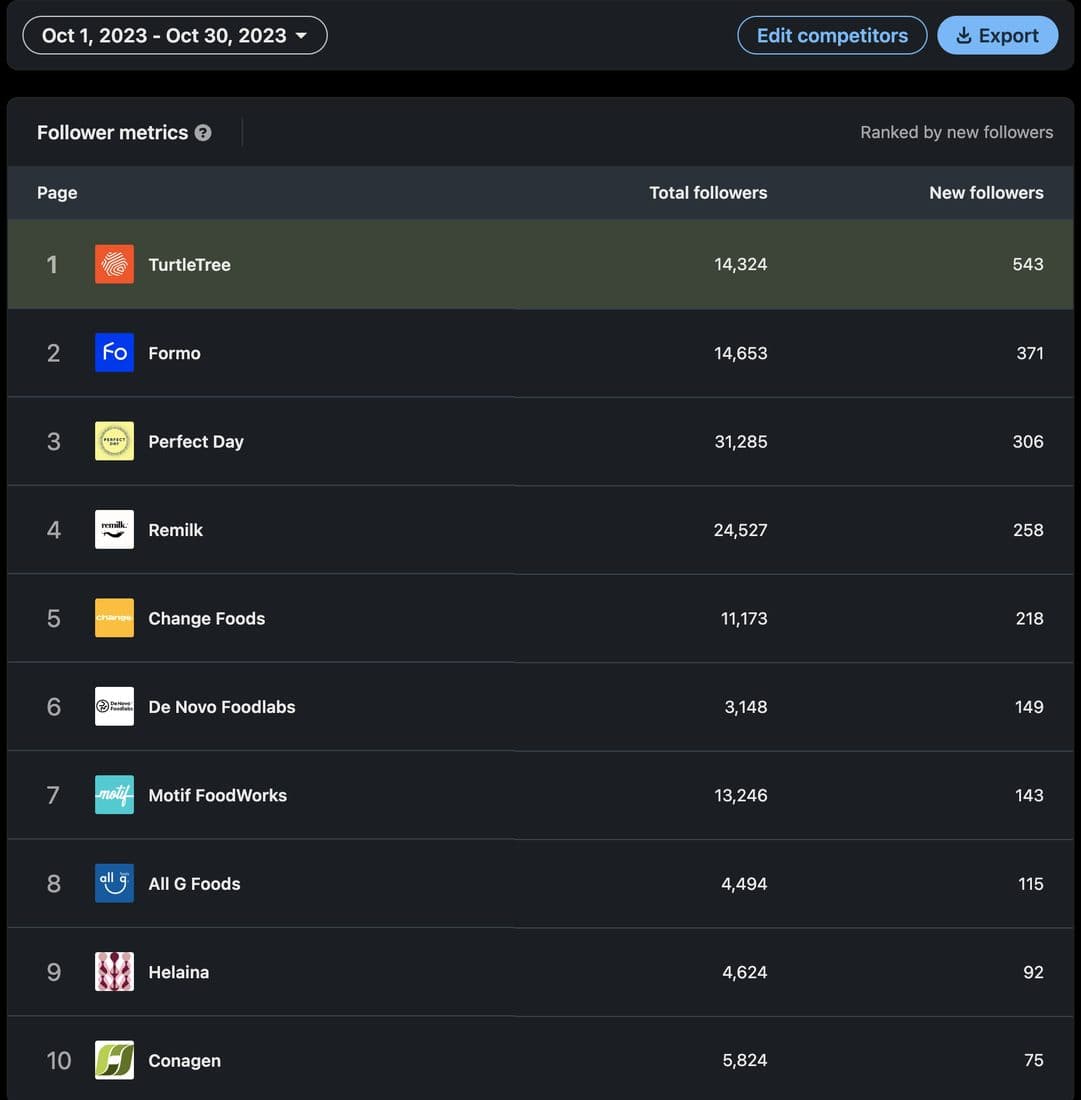The height and width of the screenshot is (1100, 1081).
Task: Click the All G Foods logo
Action: [114, 883]
